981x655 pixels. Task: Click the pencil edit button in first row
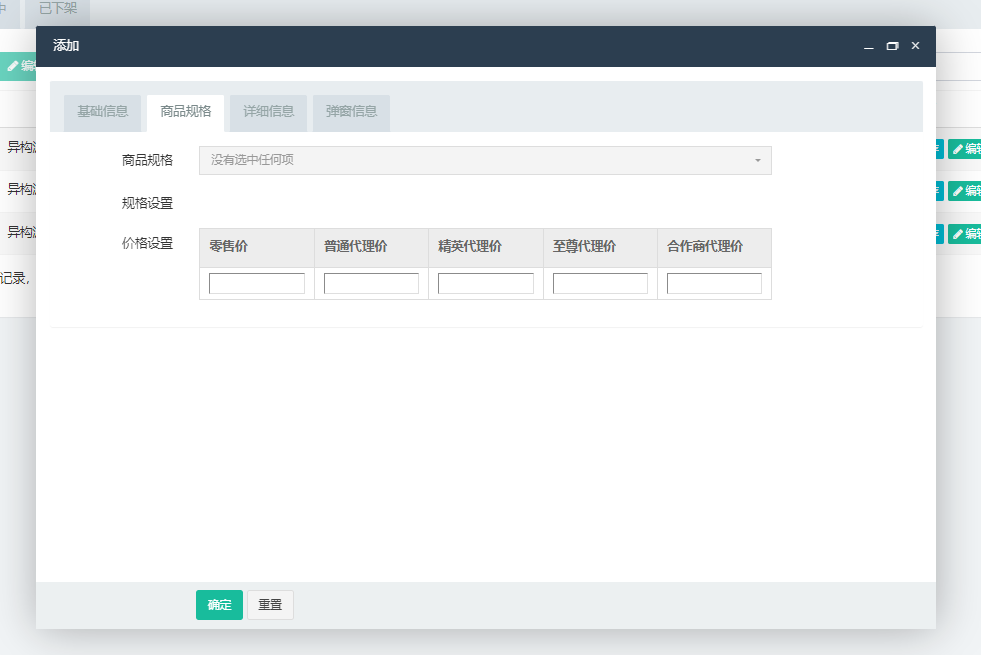point(964,149)
